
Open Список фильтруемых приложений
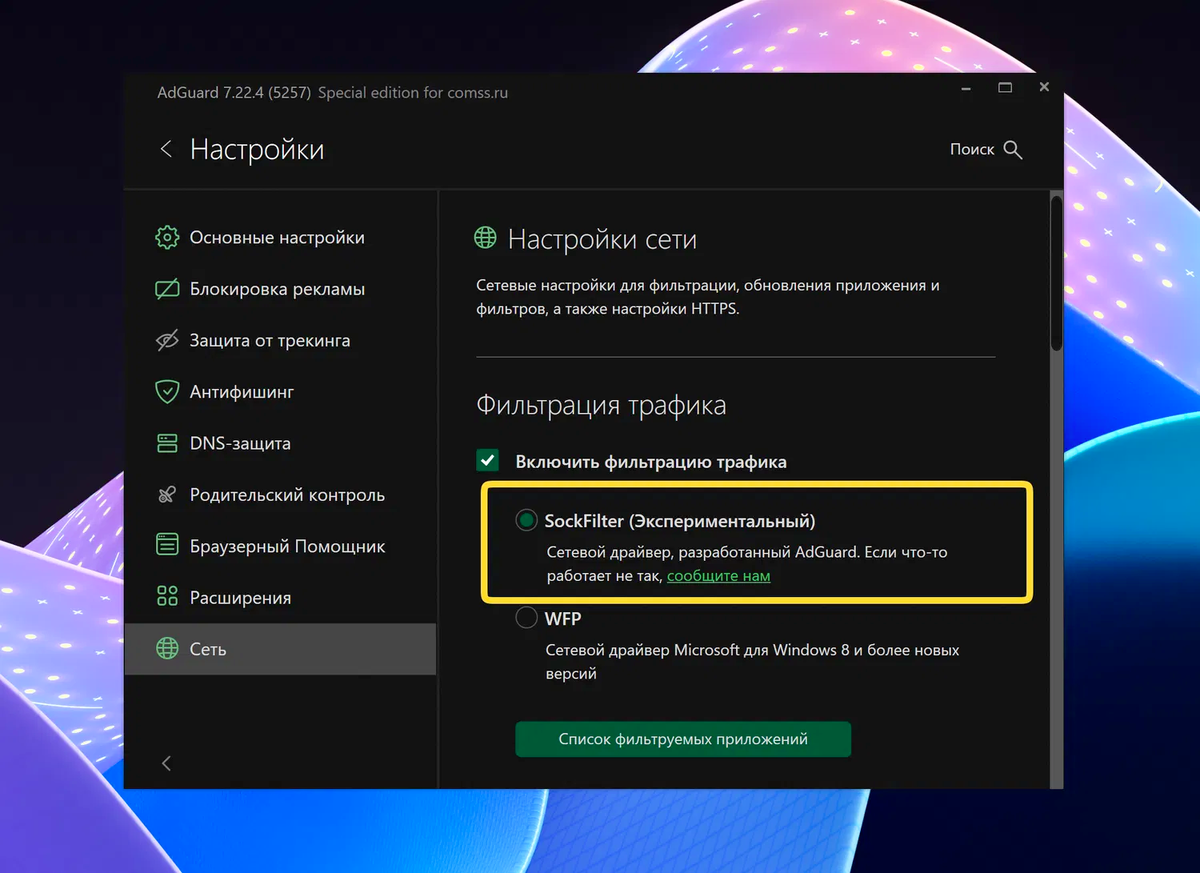(683, 739)
